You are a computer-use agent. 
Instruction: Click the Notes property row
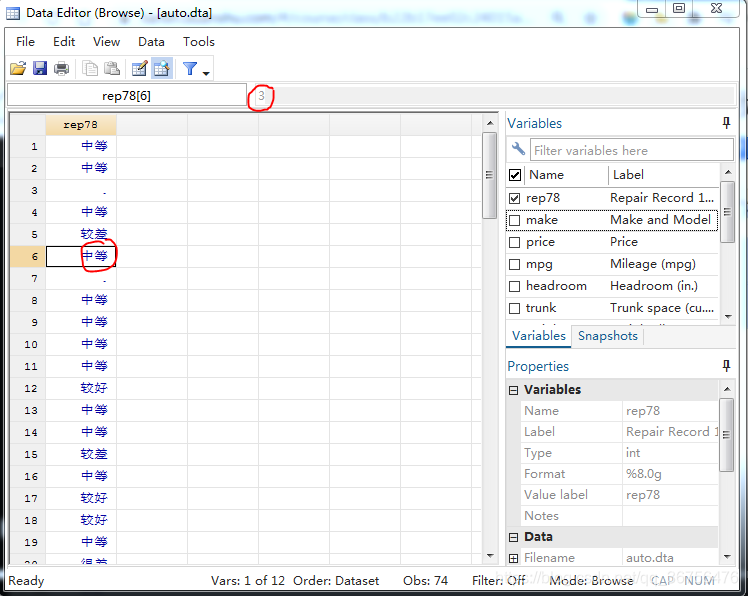pyautogui.click(x=619, y=516)
